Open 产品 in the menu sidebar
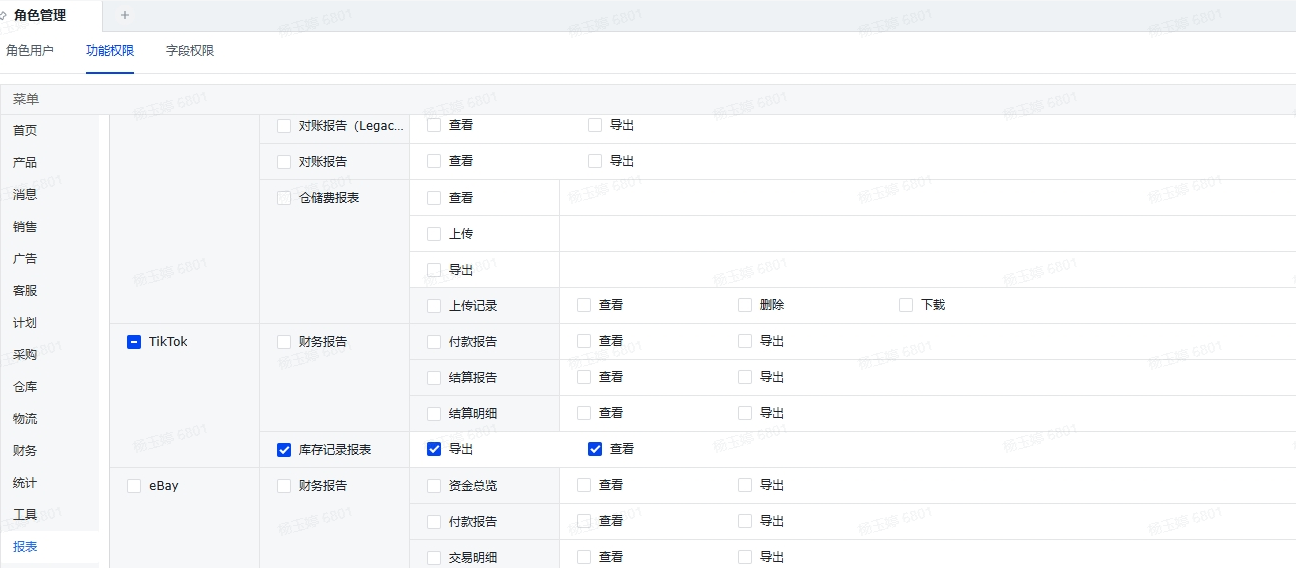 [25, 163]
